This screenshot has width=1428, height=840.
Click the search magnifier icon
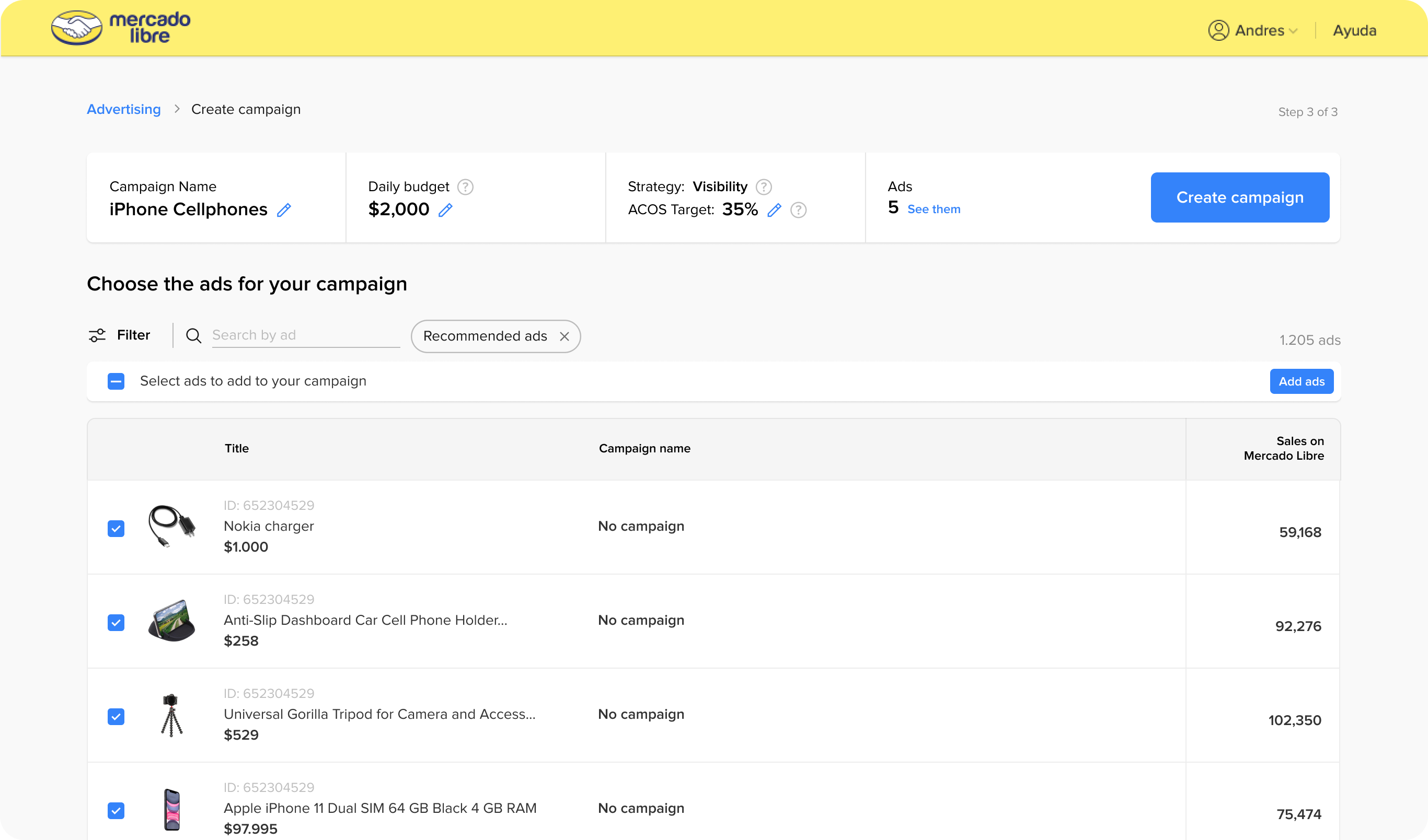194,336
